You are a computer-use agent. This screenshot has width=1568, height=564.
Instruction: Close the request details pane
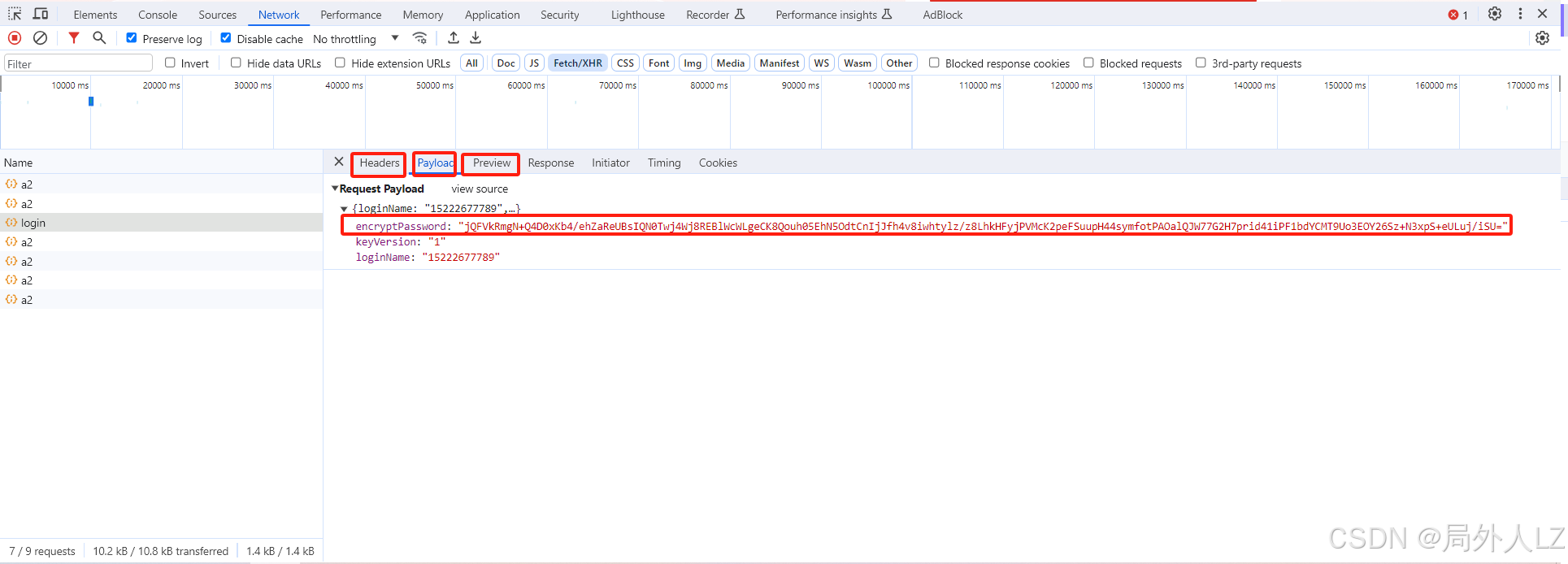click(x=339, y=162)
